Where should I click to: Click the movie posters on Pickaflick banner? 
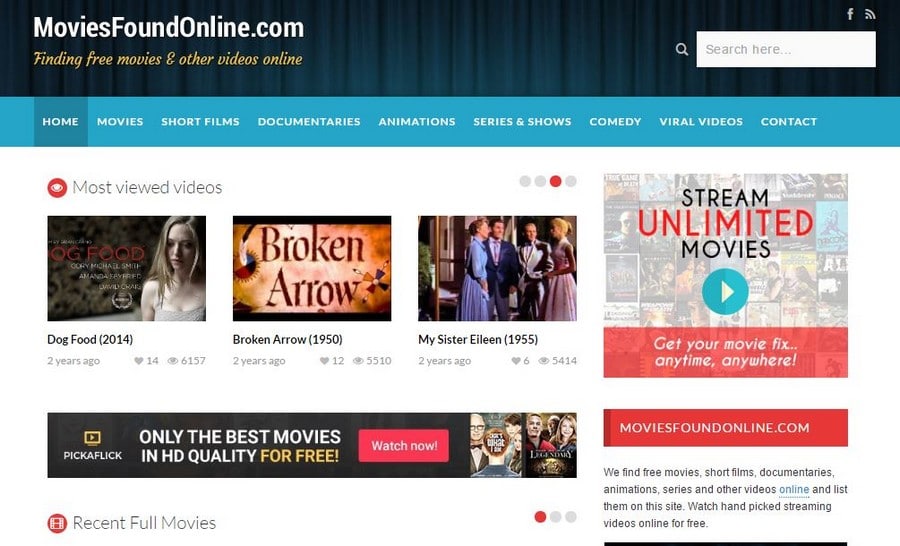click(x=523, y=445)
